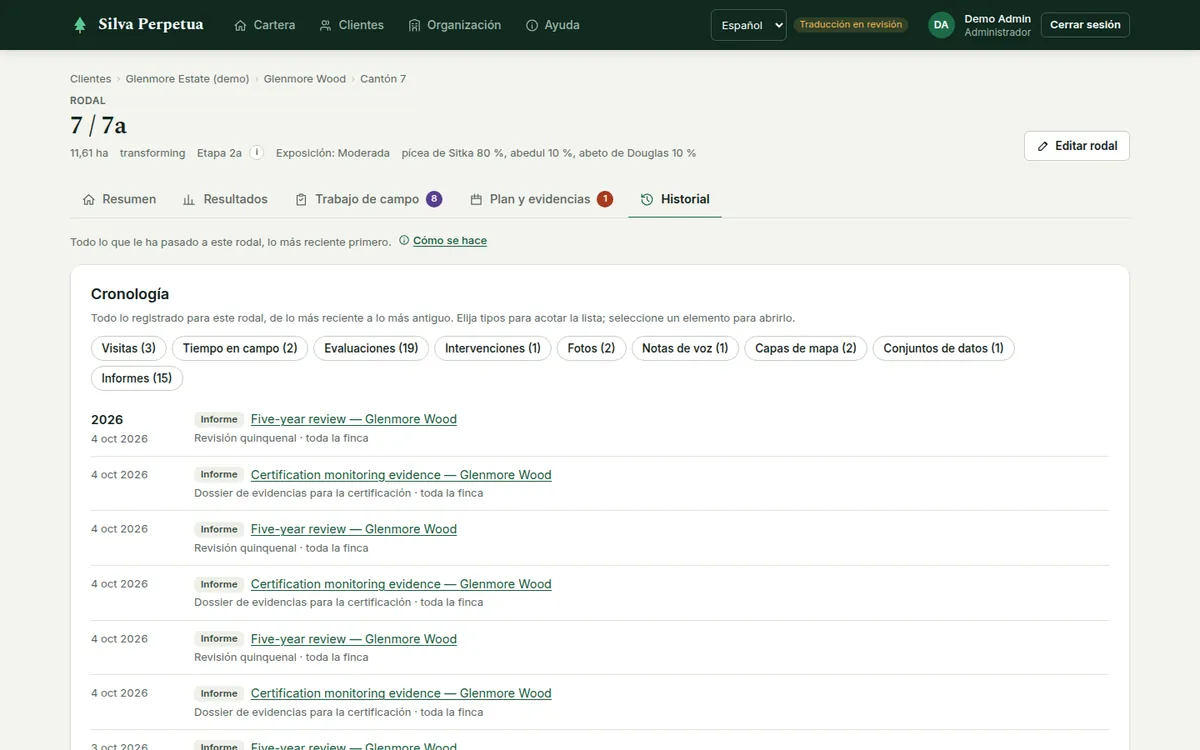Click the badge 8 on Trabajo de campo
The width and height of the screenshot is (1200, 750).
pos(434,199)
